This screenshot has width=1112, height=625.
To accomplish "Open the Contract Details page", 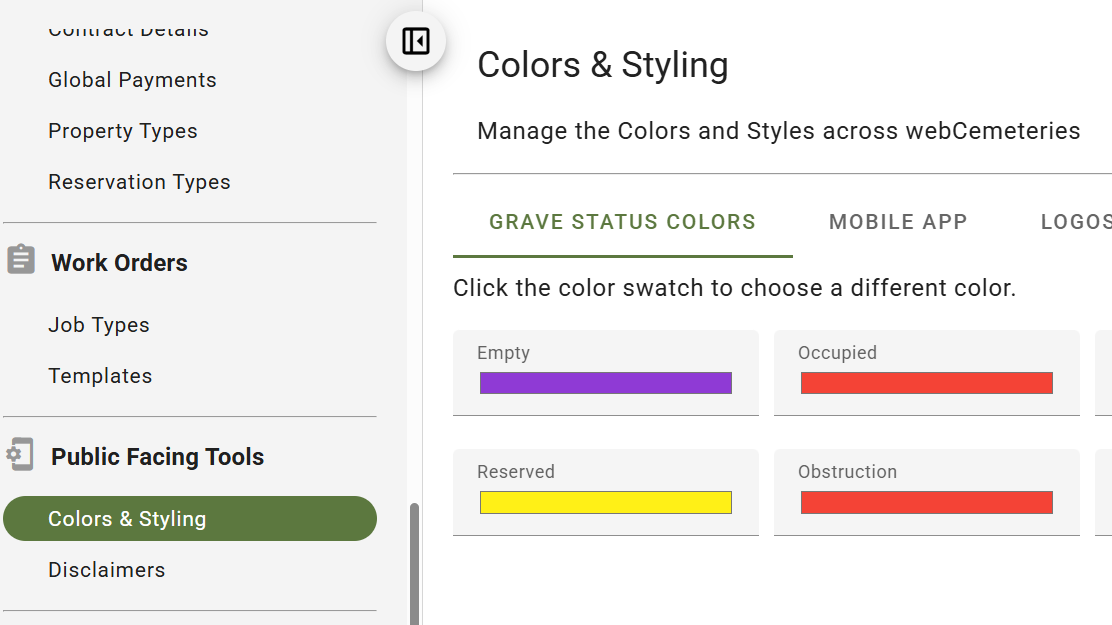I will (128, 29).
